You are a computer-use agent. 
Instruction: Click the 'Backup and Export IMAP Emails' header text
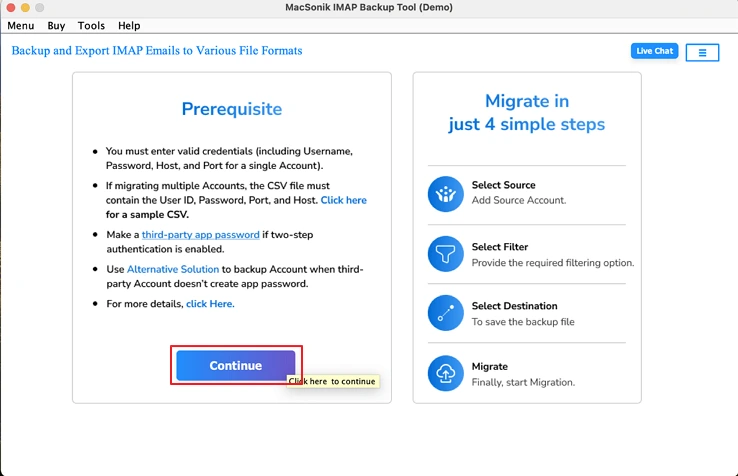pos(157,50)
